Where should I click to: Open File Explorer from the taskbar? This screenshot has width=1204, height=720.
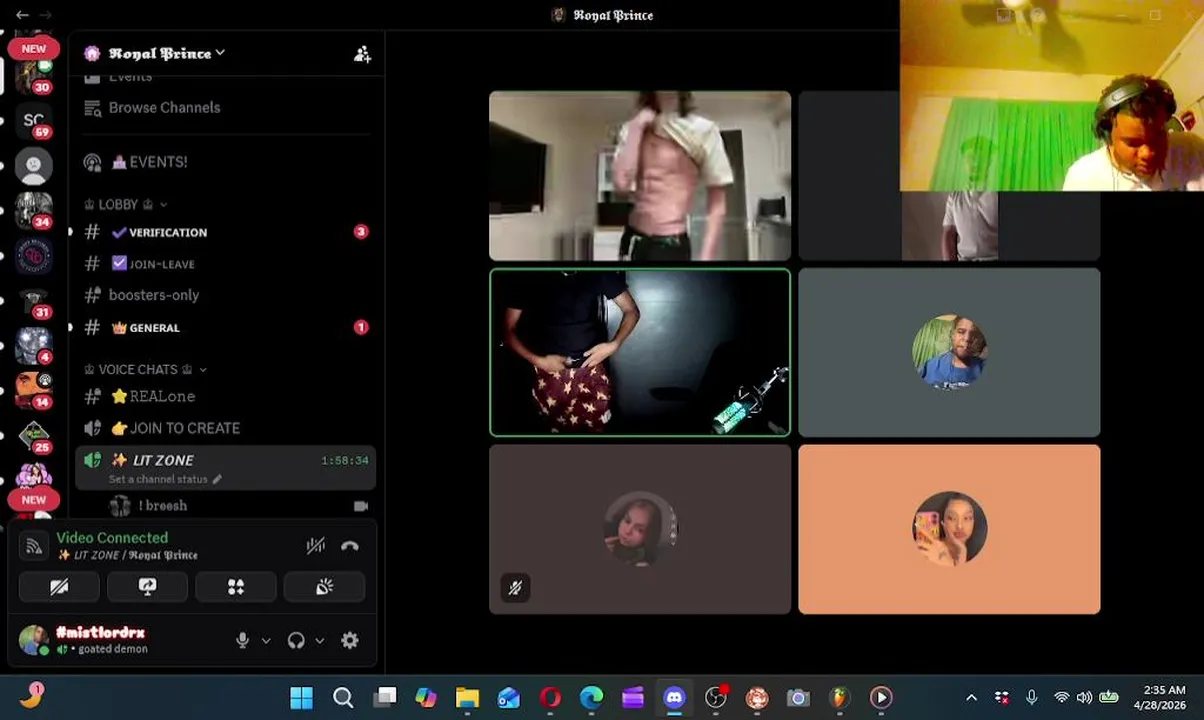pyautogui.click(x=467, y=697)
